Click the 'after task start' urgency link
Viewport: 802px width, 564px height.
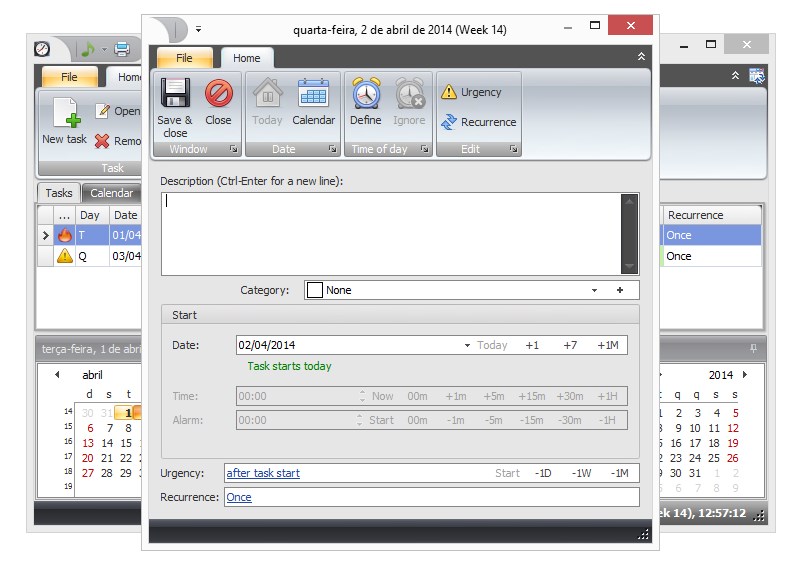[263, 473]
